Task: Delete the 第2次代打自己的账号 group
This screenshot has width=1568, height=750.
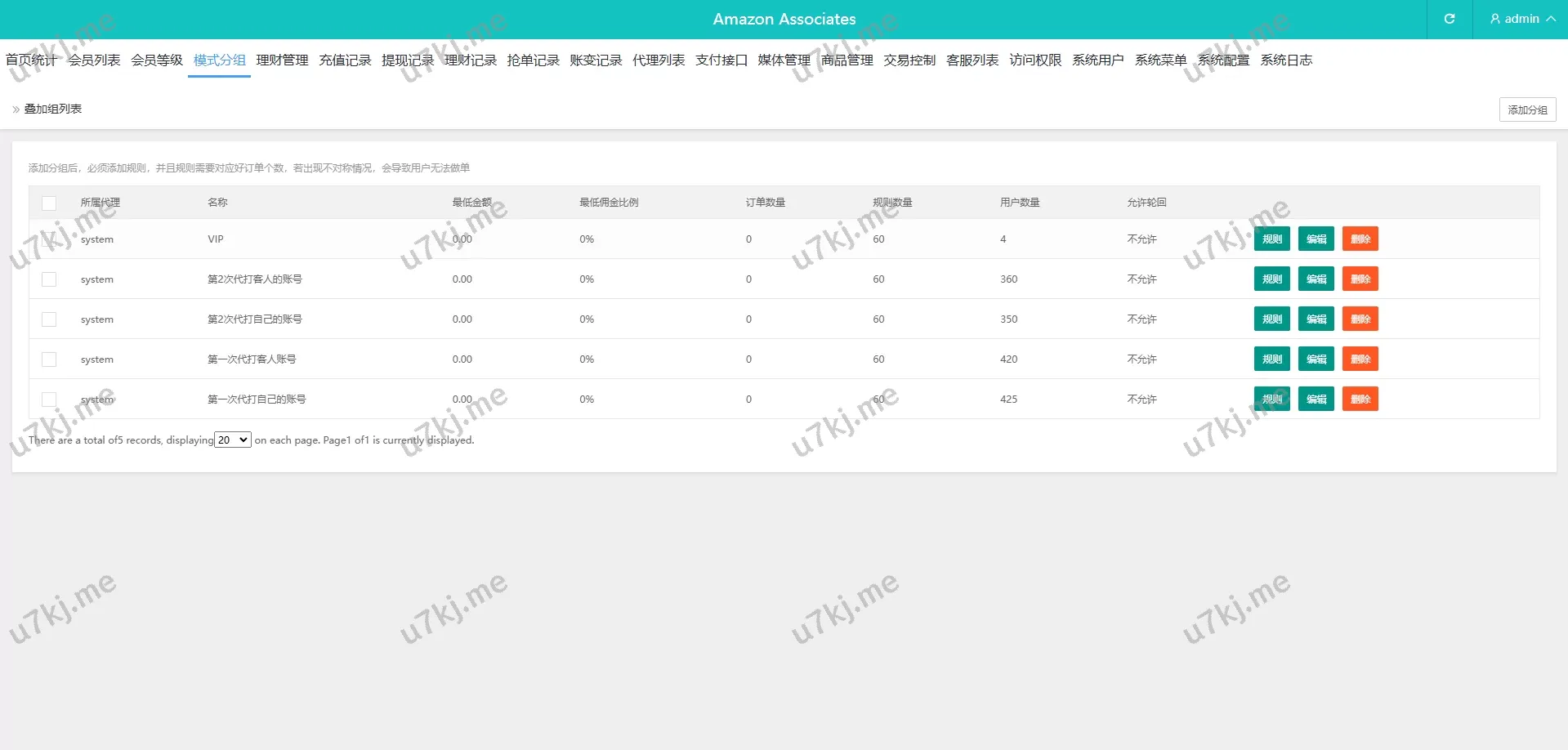Action: pos(1360,319)
